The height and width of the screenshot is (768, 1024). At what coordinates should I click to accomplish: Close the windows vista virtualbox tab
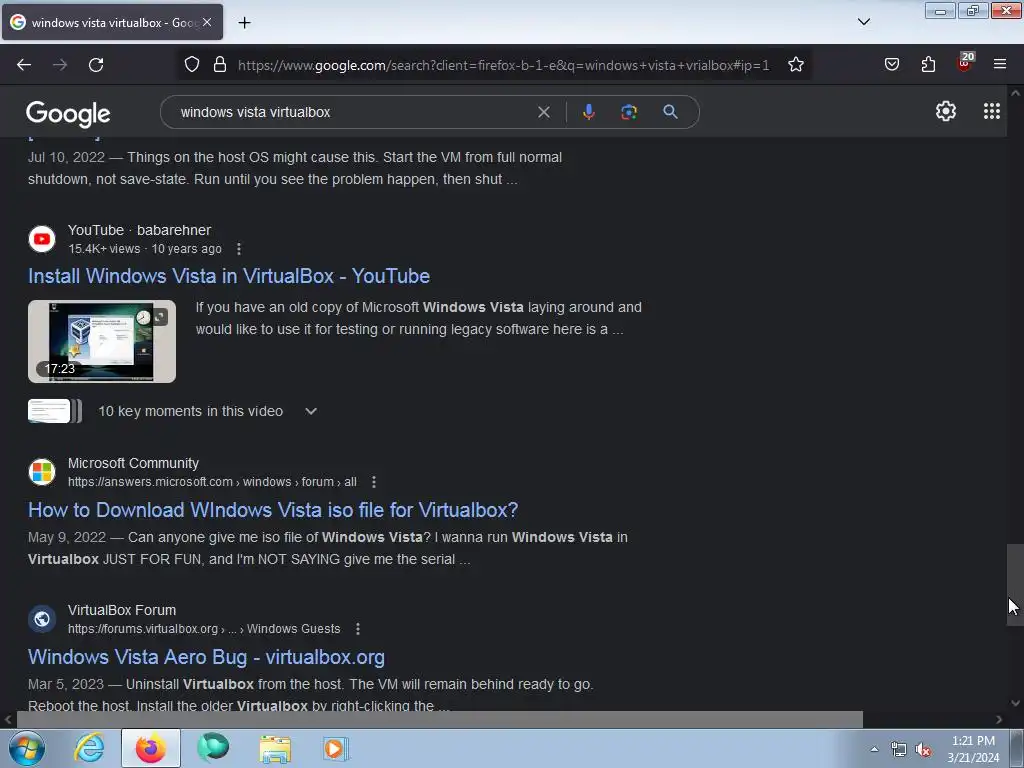(x=207, y=22)
